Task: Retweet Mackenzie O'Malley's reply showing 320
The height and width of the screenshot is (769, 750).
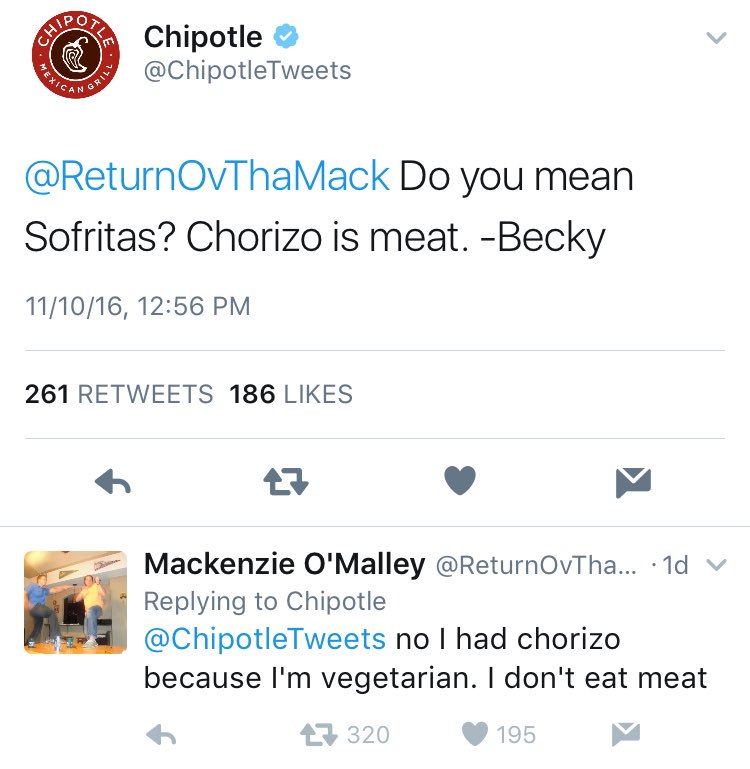Action: point(320,735)
